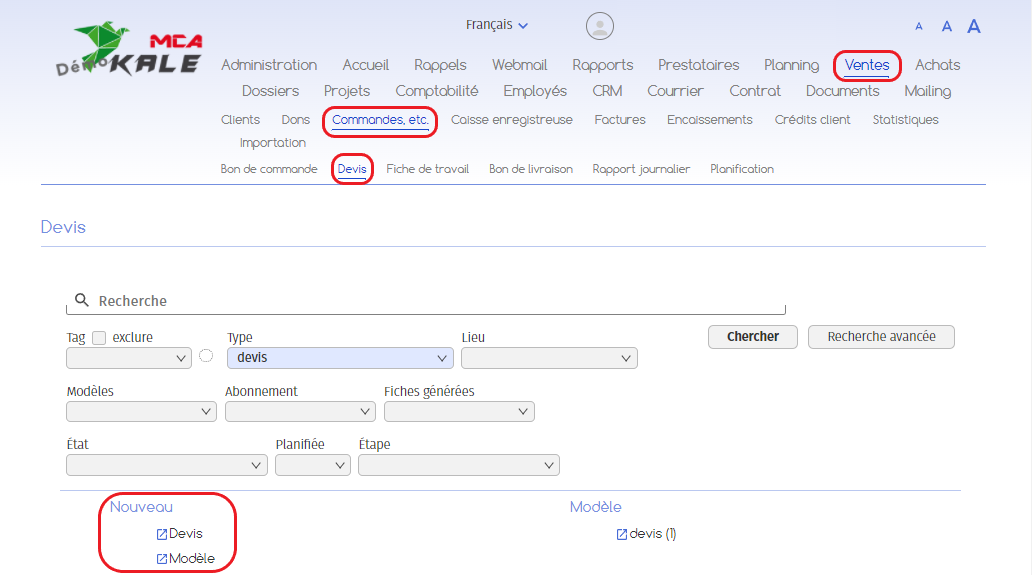
Task: Open new Devis via external-link icon
Action: pyautogui.click(x=162, y=534)
